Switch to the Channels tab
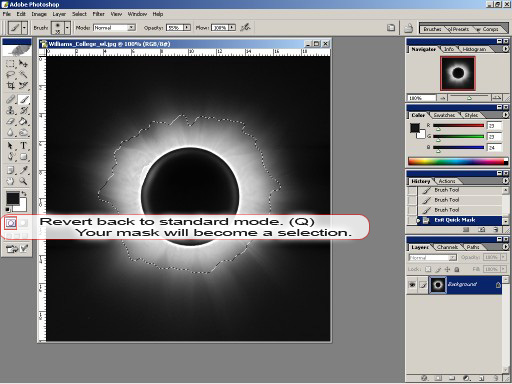 click(447, 247)
